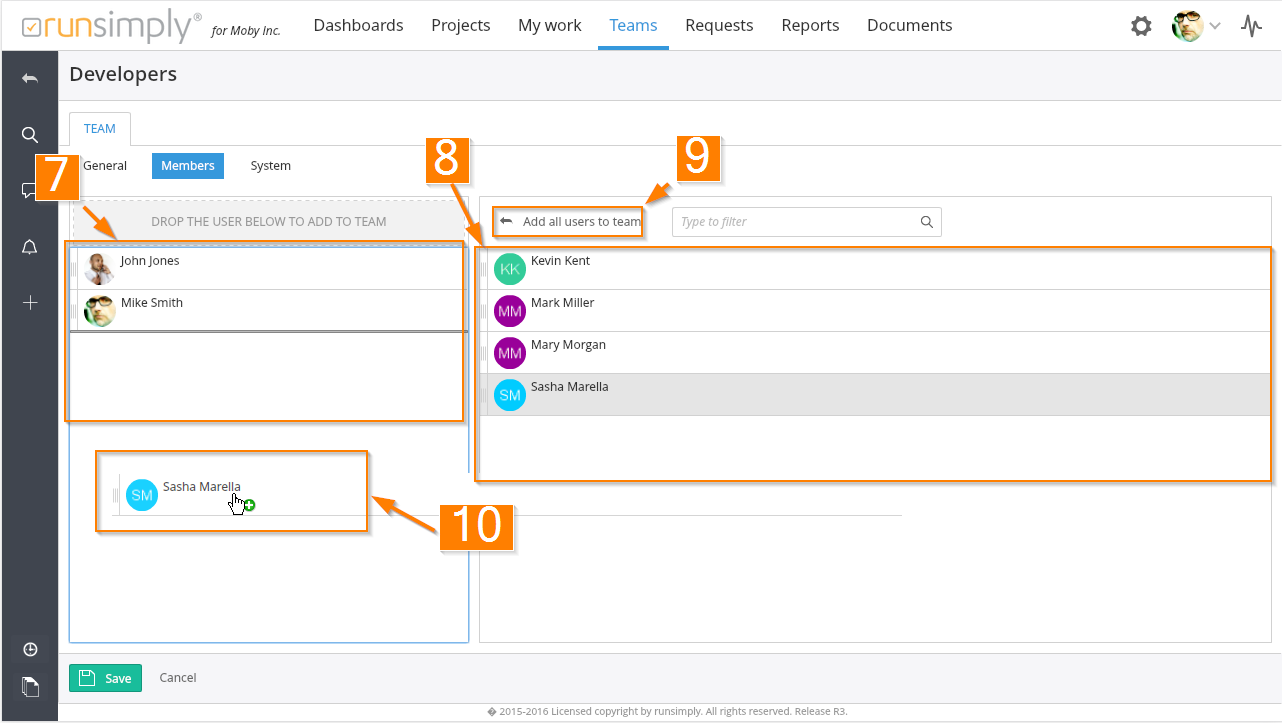The width and height of the screenshot is (1282, 723).
Task: Click the activity pulse icon
Action: (x=1251, y=26)
